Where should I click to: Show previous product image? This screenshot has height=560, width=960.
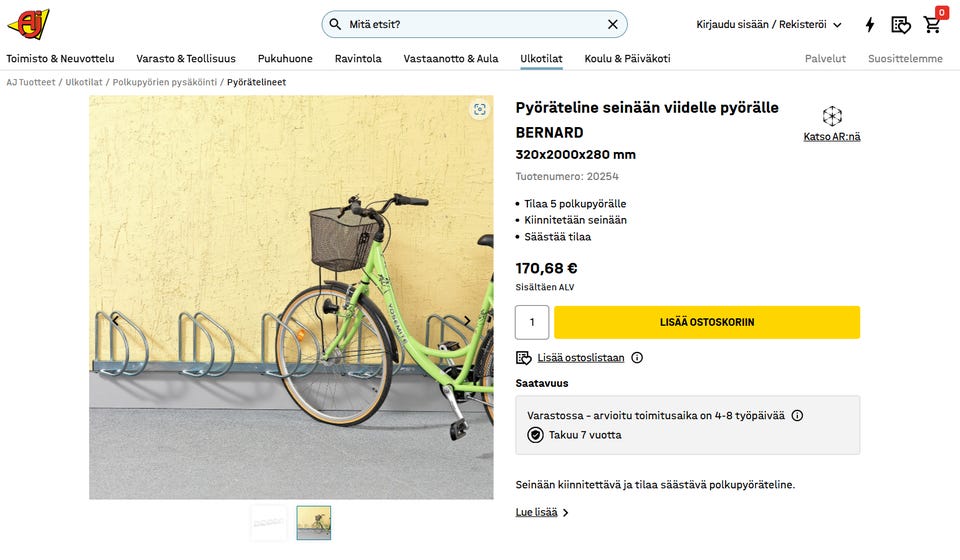[115, 321]
